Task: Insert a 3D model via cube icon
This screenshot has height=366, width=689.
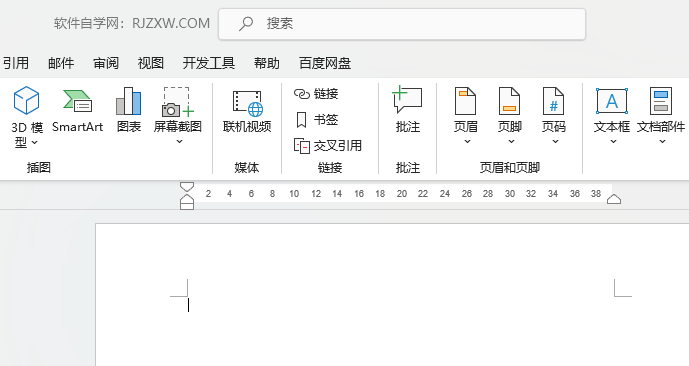Action: (26, 100)
